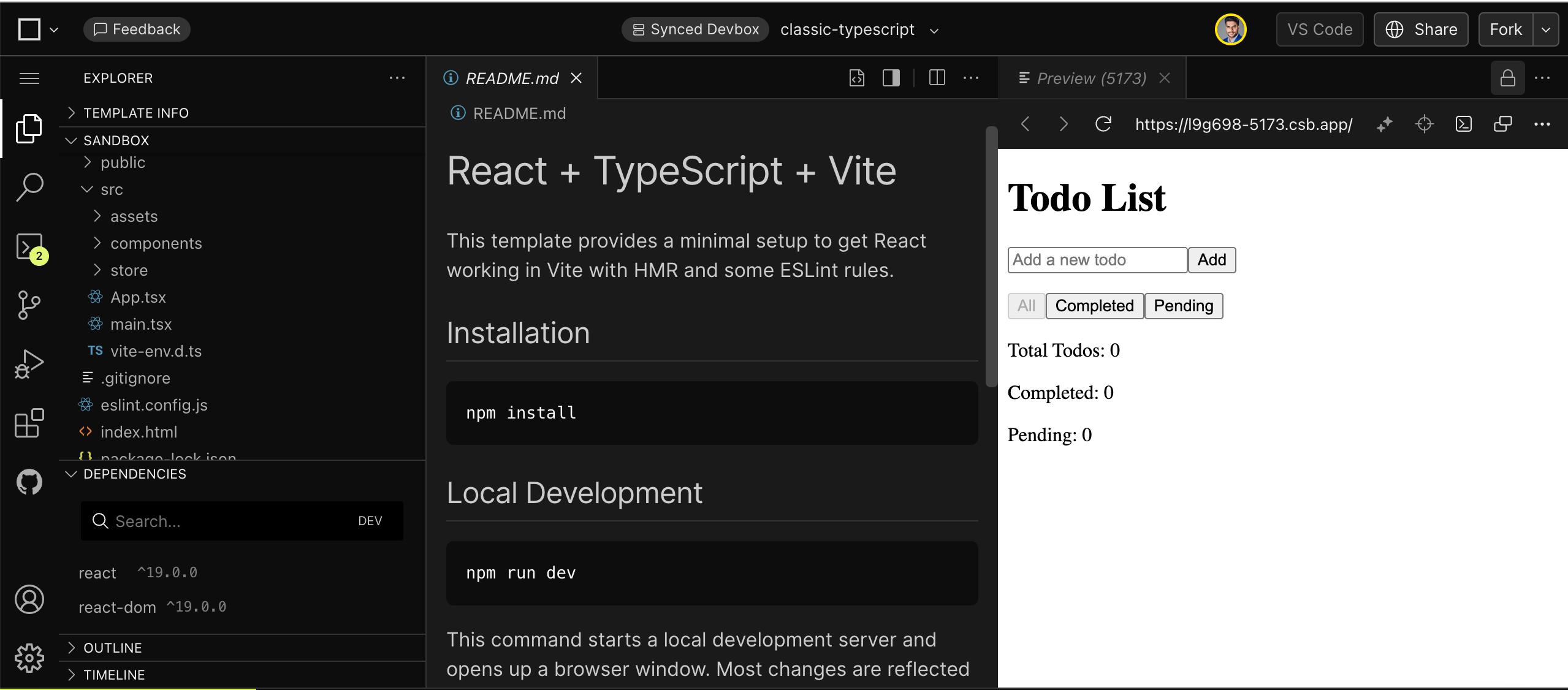
Task: Open preview in new window icon
Action: pos(1502,124)
